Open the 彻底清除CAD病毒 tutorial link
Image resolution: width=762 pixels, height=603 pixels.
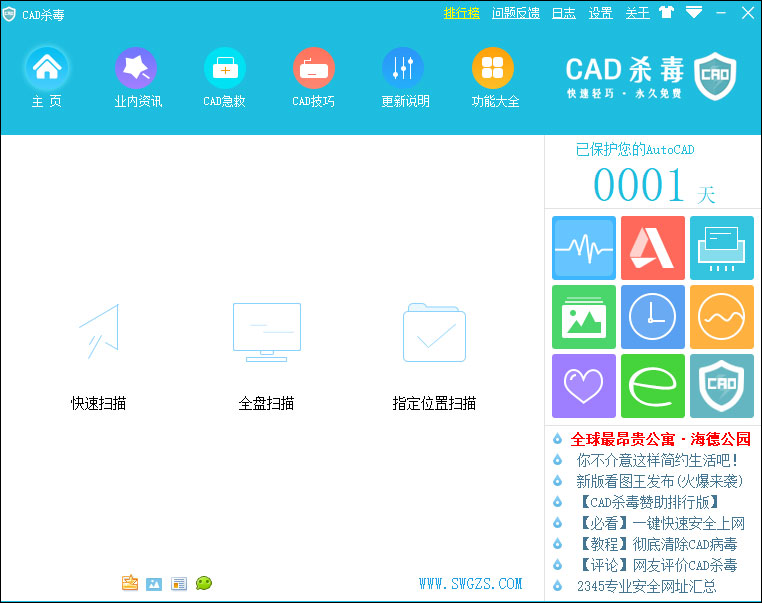pyautogui.click(x=657, y=544)
